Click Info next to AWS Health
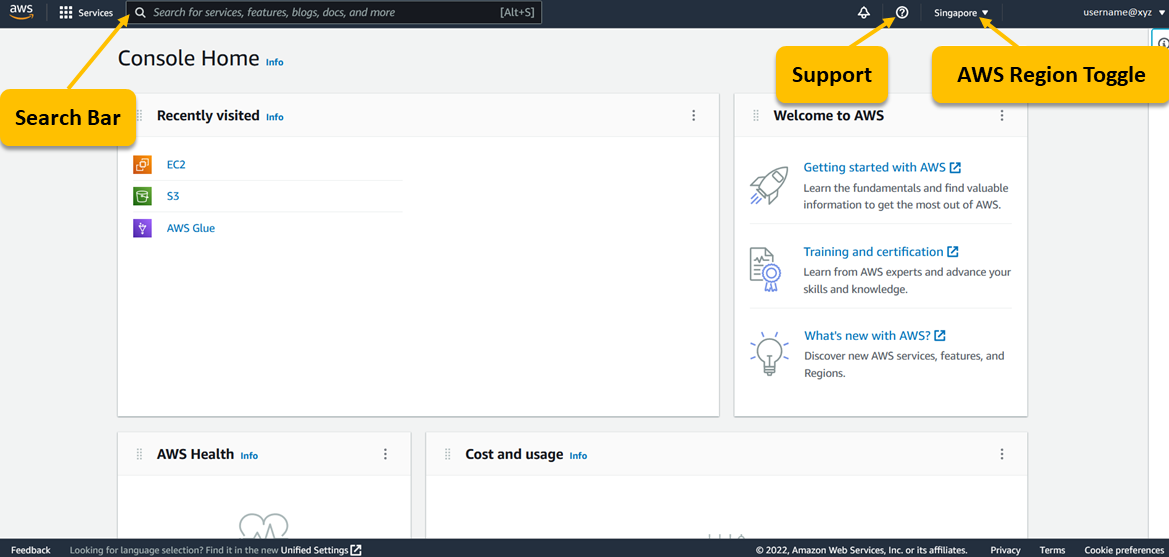 pyautogui.click(x=249, y=456)
